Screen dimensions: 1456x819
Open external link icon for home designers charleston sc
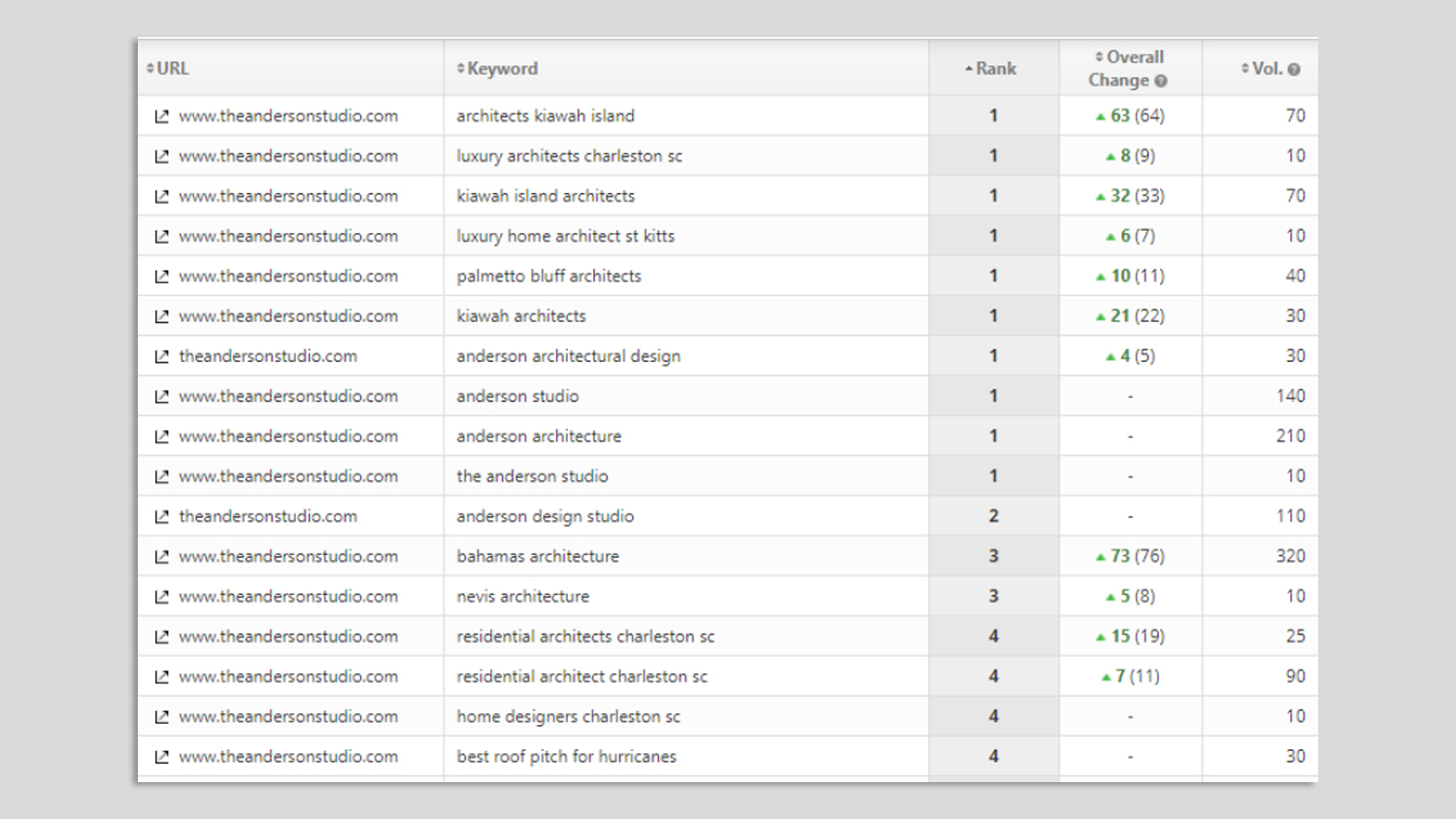(x=161, y=717)
